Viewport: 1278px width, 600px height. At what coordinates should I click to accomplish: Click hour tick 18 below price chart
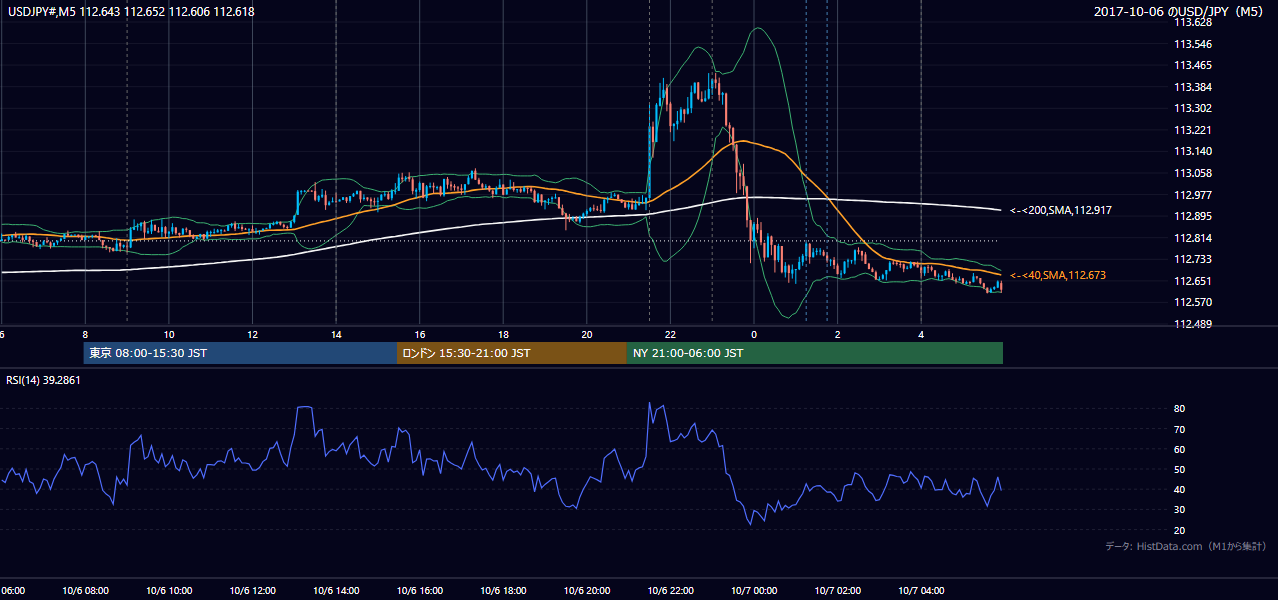503,334
